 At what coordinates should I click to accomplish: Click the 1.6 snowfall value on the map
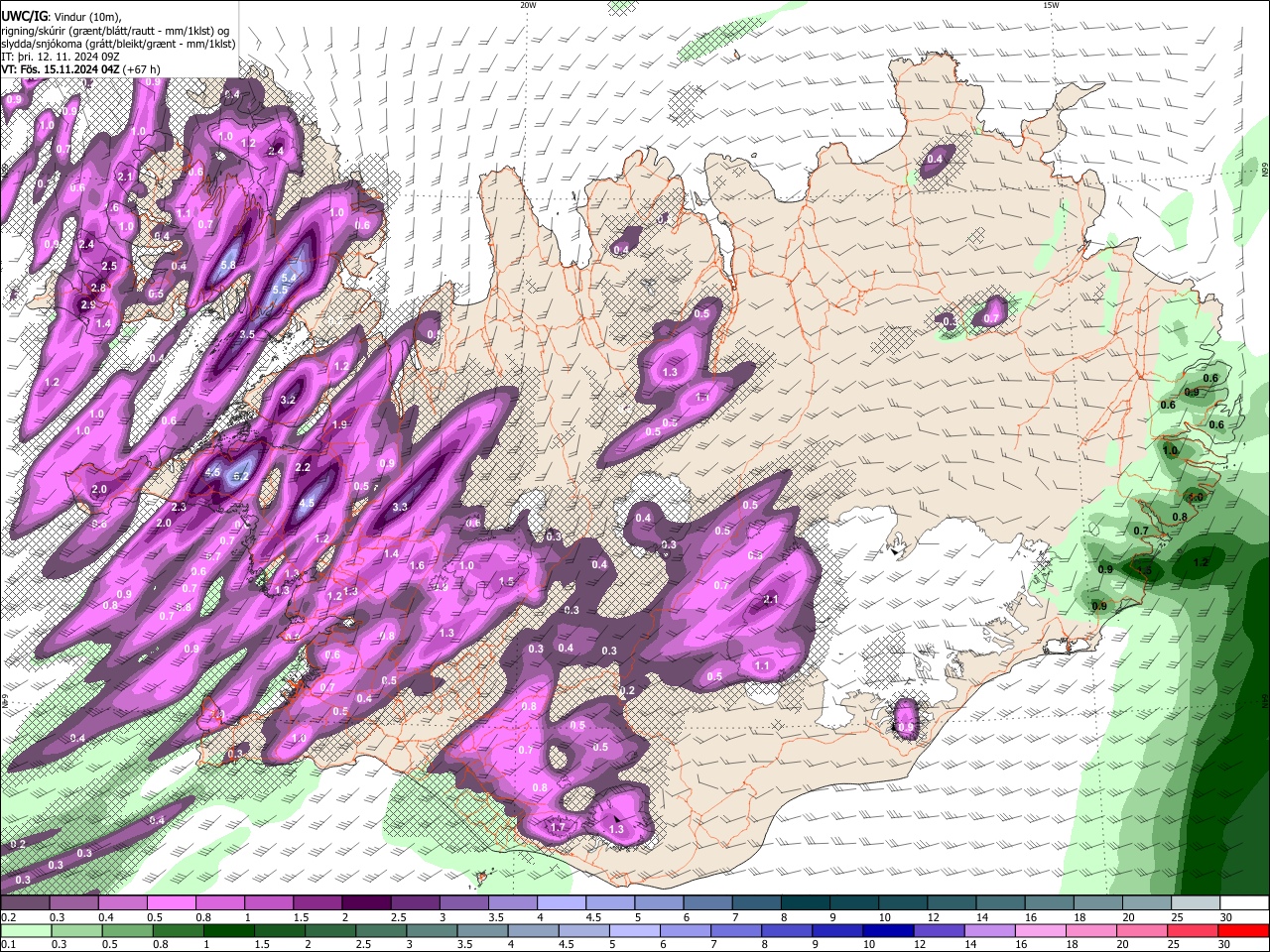[417, 565]
